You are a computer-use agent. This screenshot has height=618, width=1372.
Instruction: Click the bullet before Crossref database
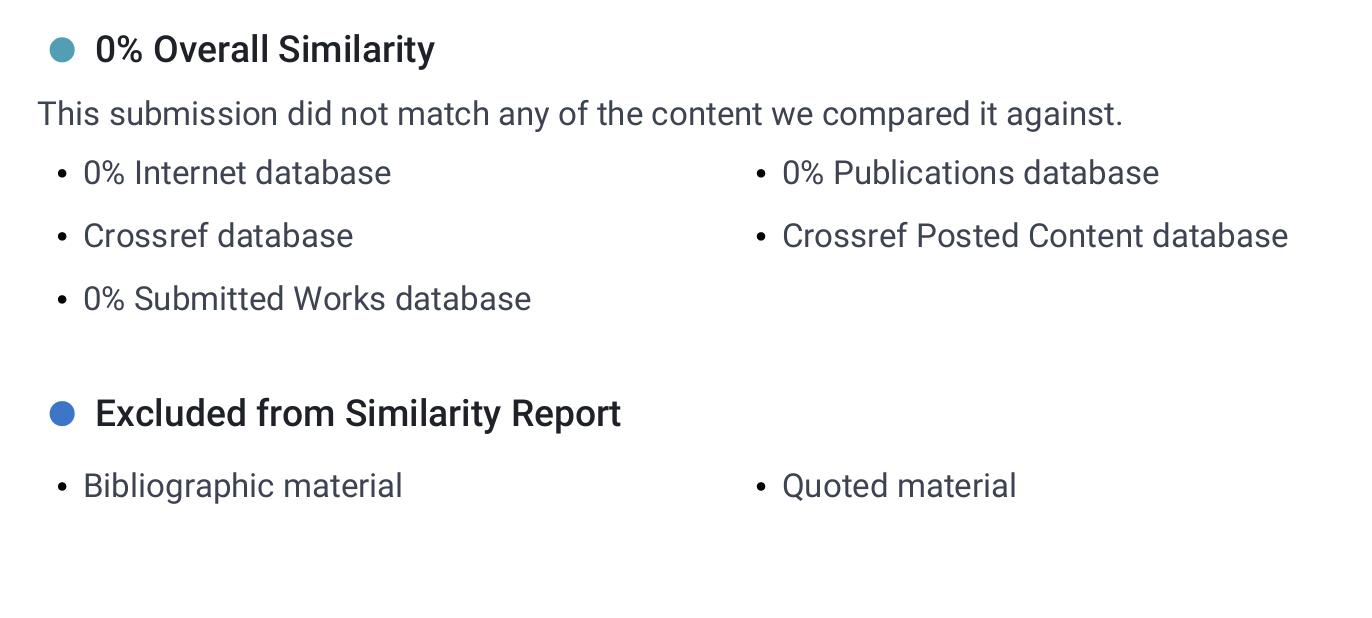(x=63, y=238)
